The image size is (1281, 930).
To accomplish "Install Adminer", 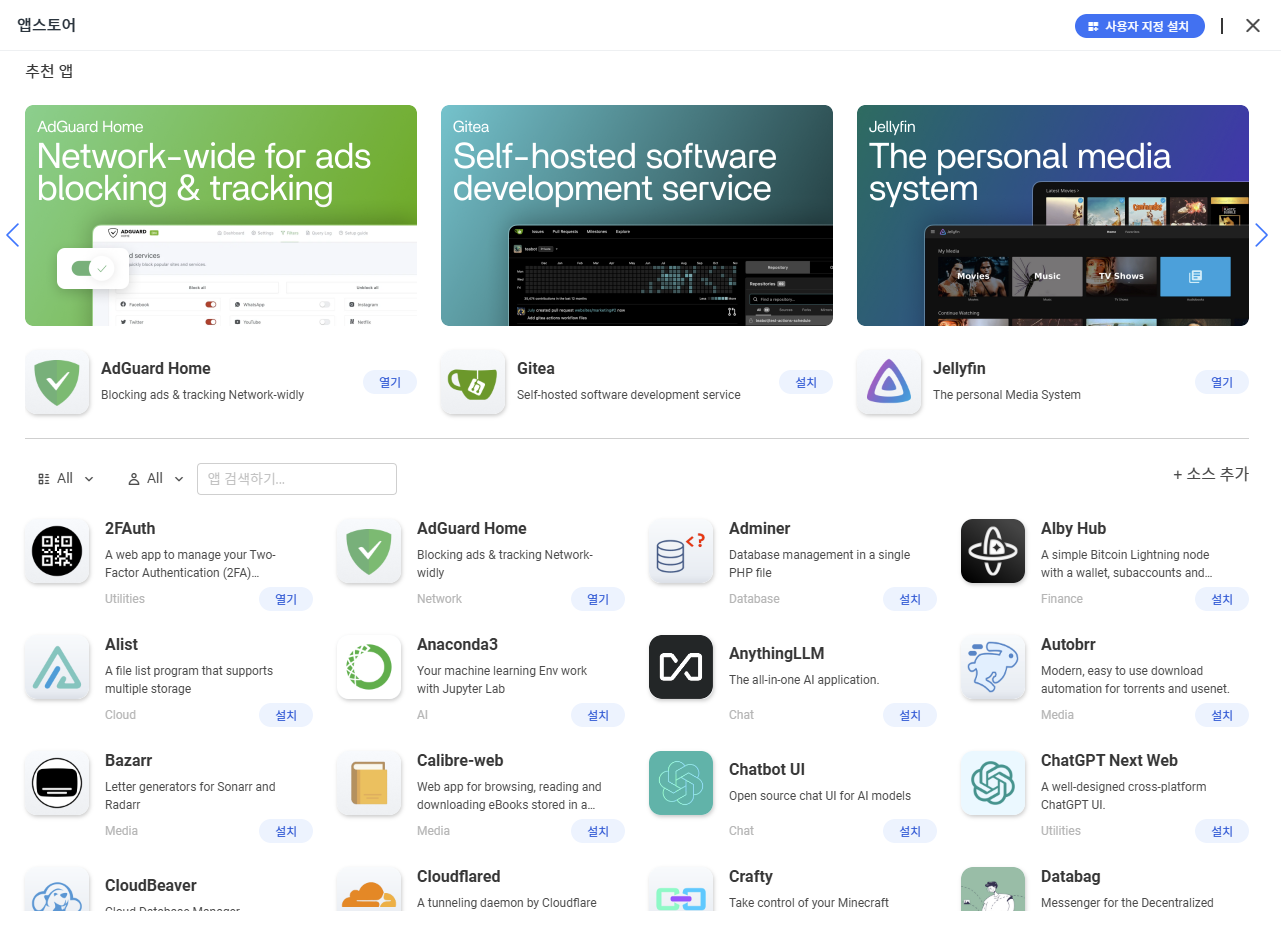I will click(x=910, y=599).
